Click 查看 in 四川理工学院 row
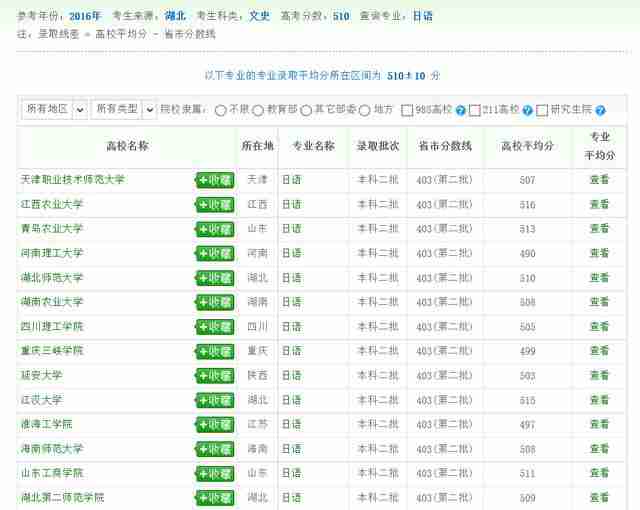640x510 pixels. click(599, 326)
